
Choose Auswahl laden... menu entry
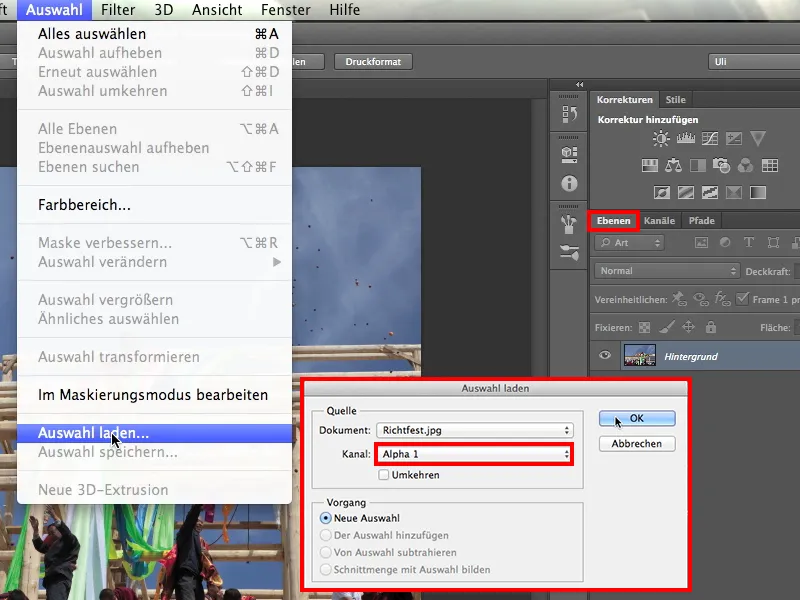155,433
